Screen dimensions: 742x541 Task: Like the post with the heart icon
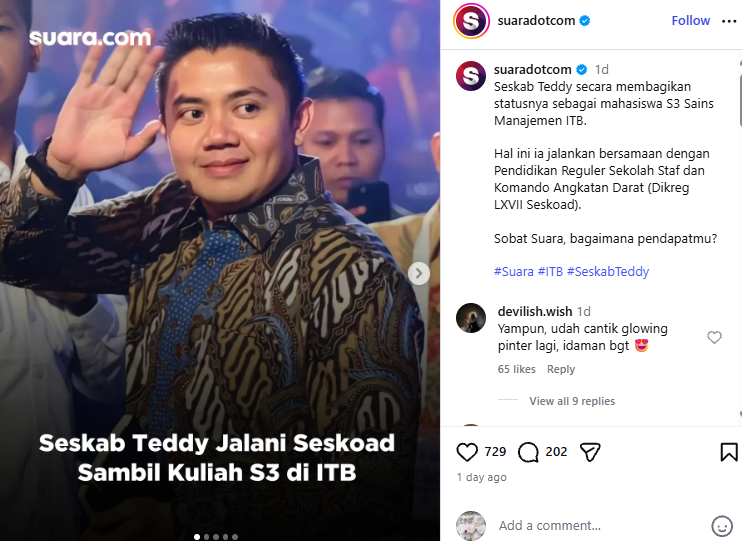tap(467, 452)
